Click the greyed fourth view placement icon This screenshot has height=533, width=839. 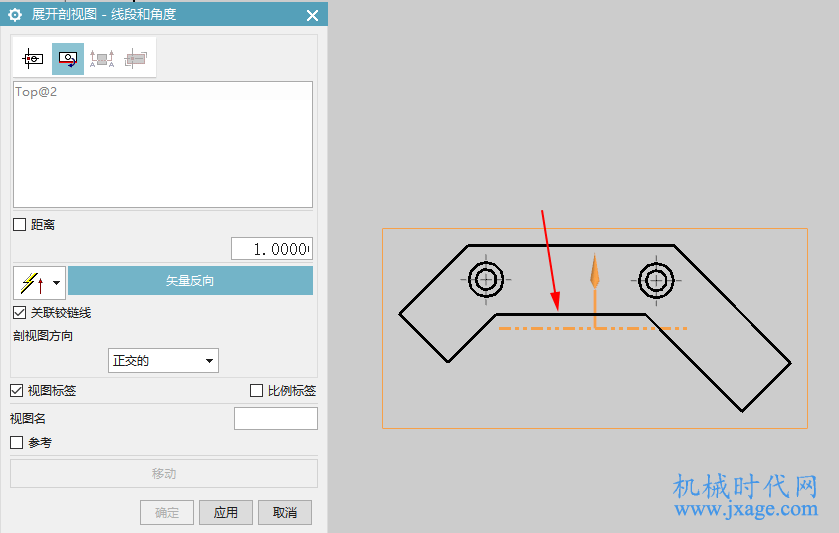coord(136,58)
